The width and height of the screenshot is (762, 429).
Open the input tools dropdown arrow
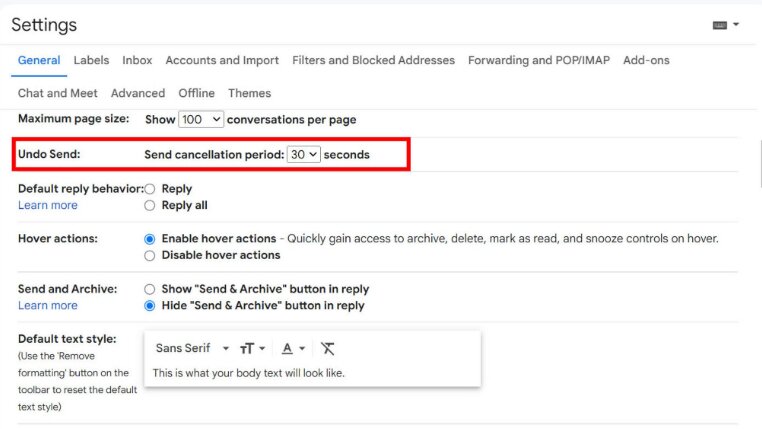[736, 24]
